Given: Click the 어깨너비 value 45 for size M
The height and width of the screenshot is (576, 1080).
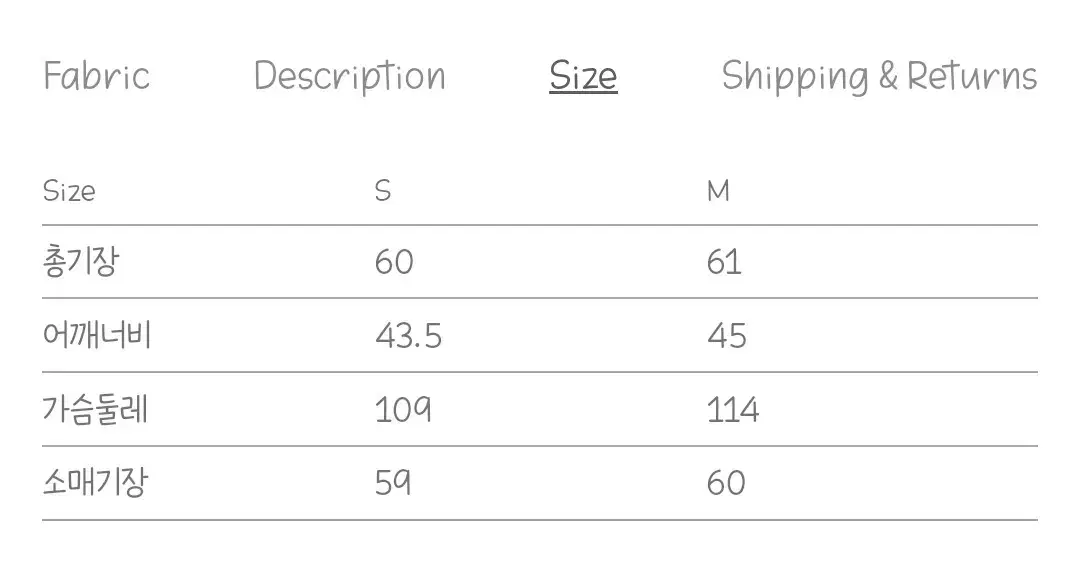Looking at the screenshot, I should [x=727, y=336].
